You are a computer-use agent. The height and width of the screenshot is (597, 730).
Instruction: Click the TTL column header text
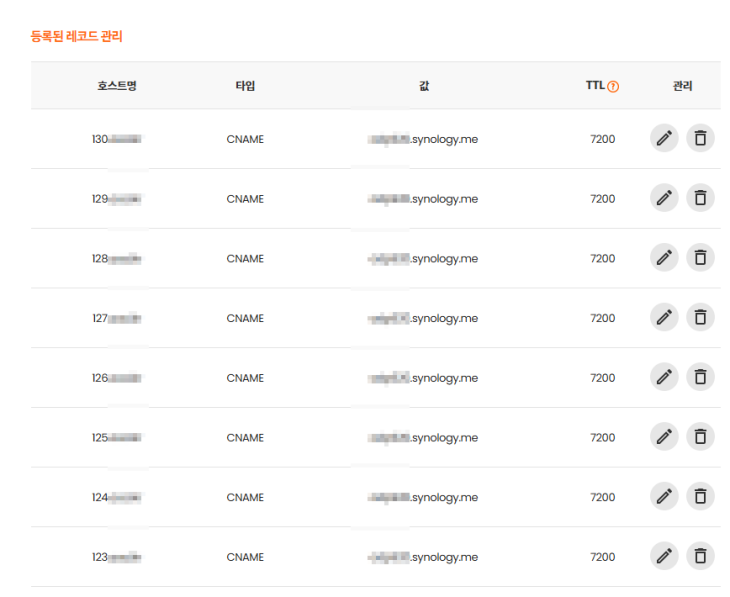click(595, 86)
